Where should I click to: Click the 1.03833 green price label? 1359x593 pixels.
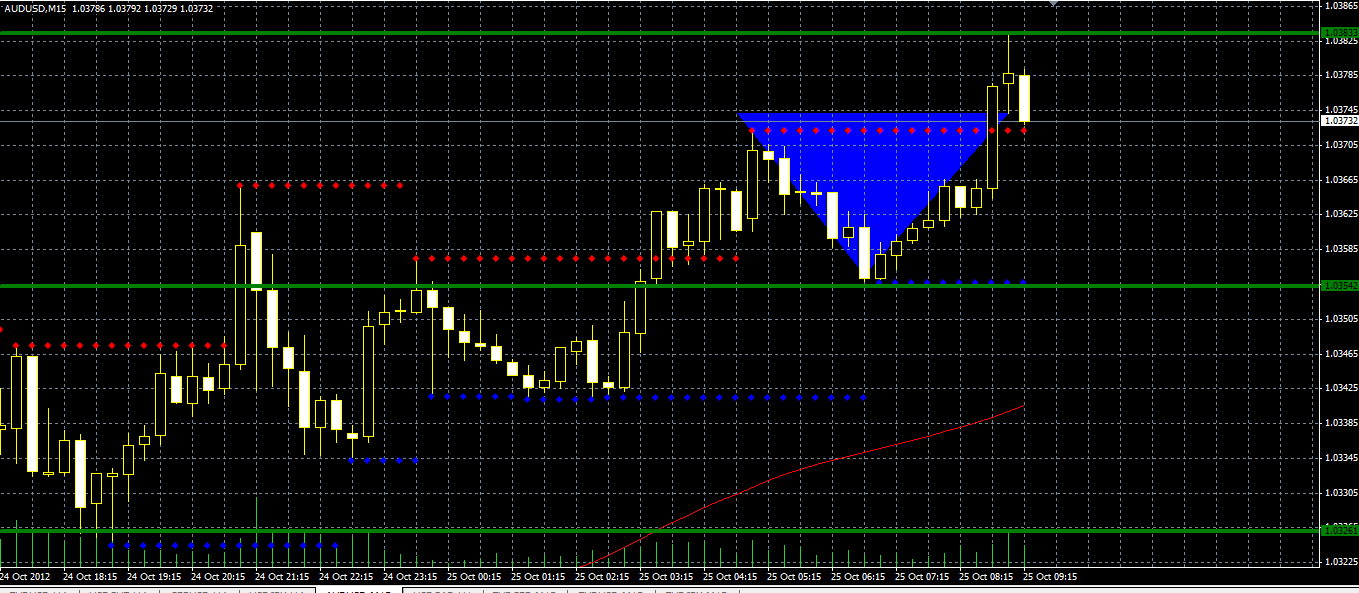click(x=1340, y=33)
